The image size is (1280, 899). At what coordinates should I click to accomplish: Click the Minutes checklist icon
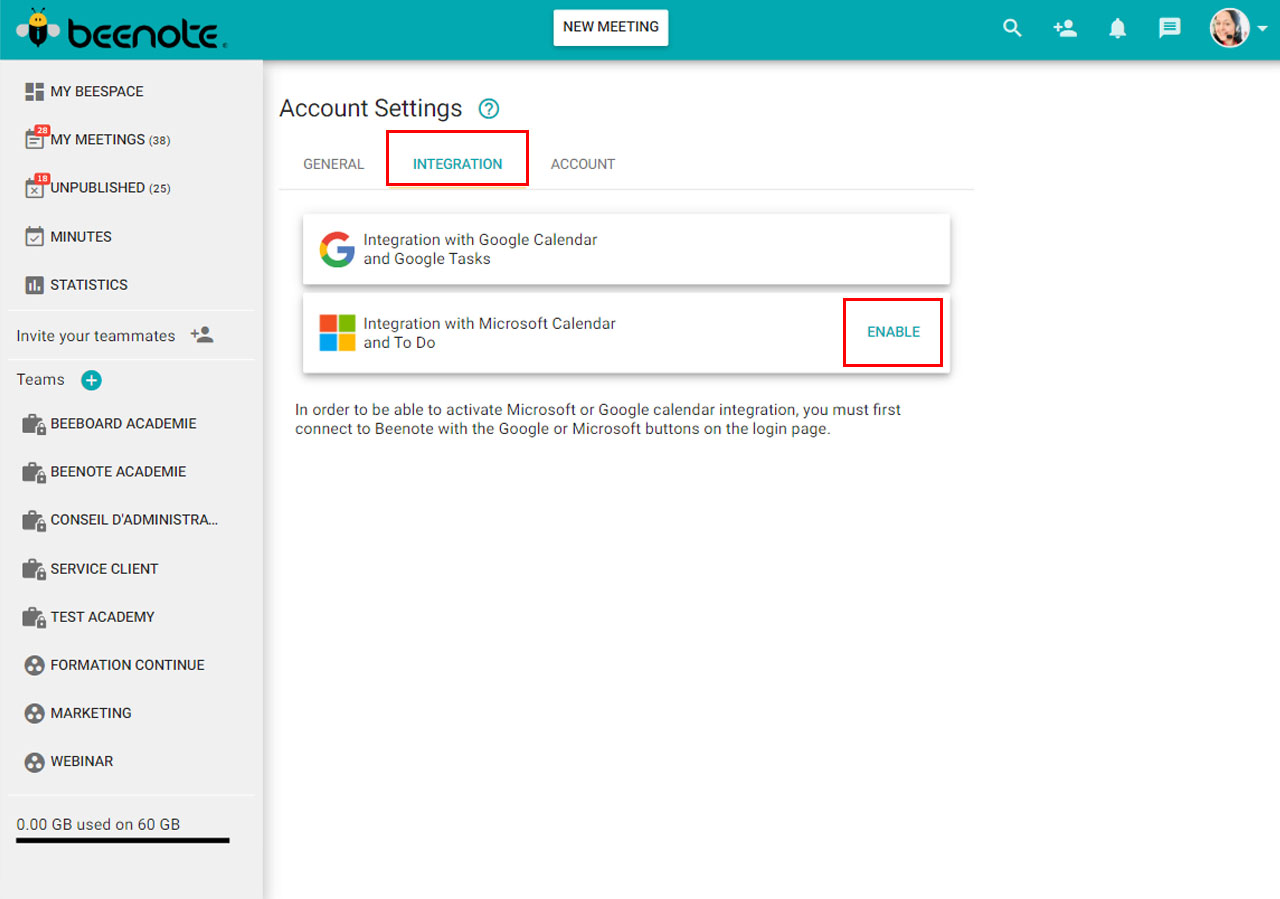pos(34,236)
